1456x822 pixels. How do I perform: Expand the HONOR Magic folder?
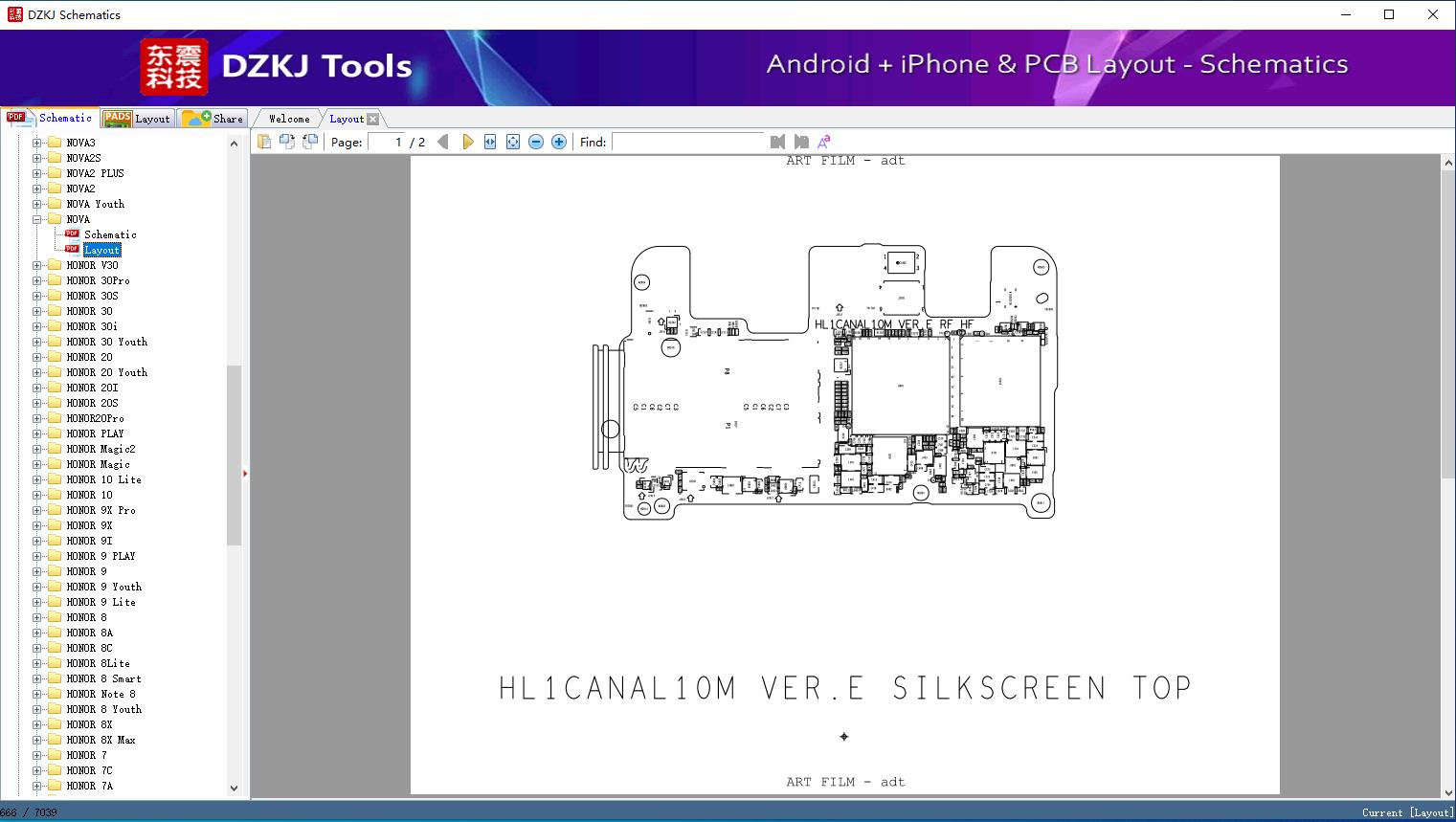coord(37,464)
